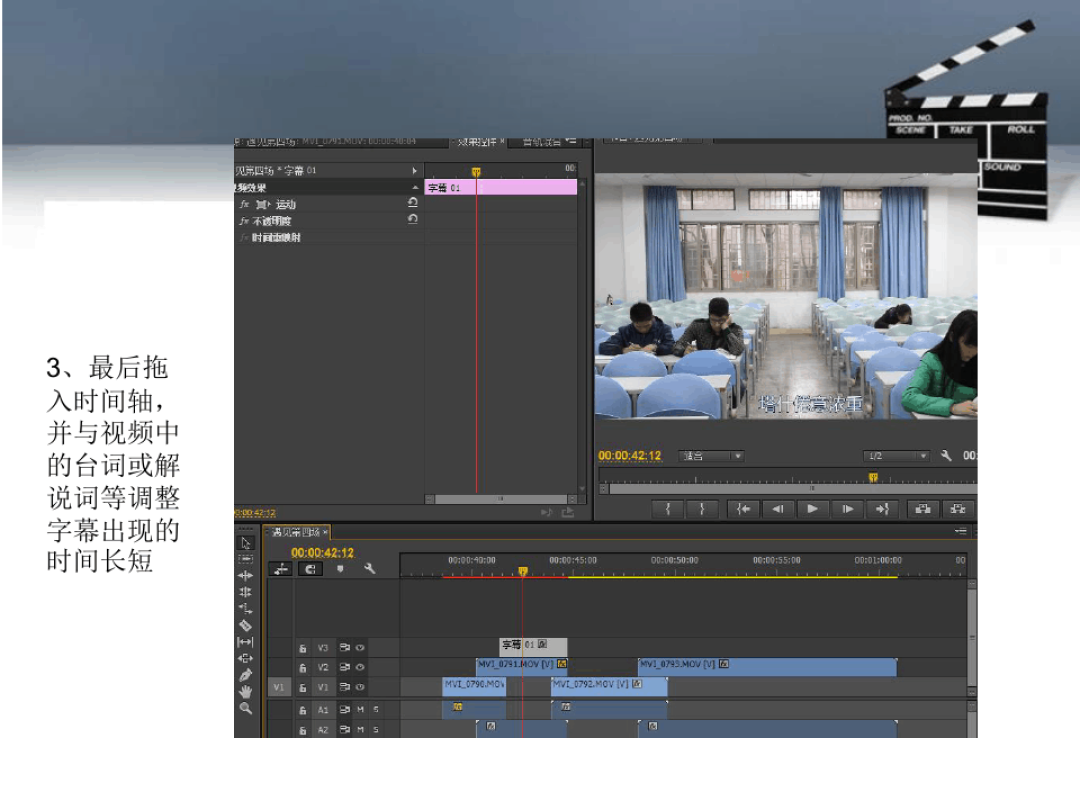The height and width of the screenshot is (810, 1080).
Task: Hide track V2 output eye
Action: pyautogui.click(x=360, y=667)
